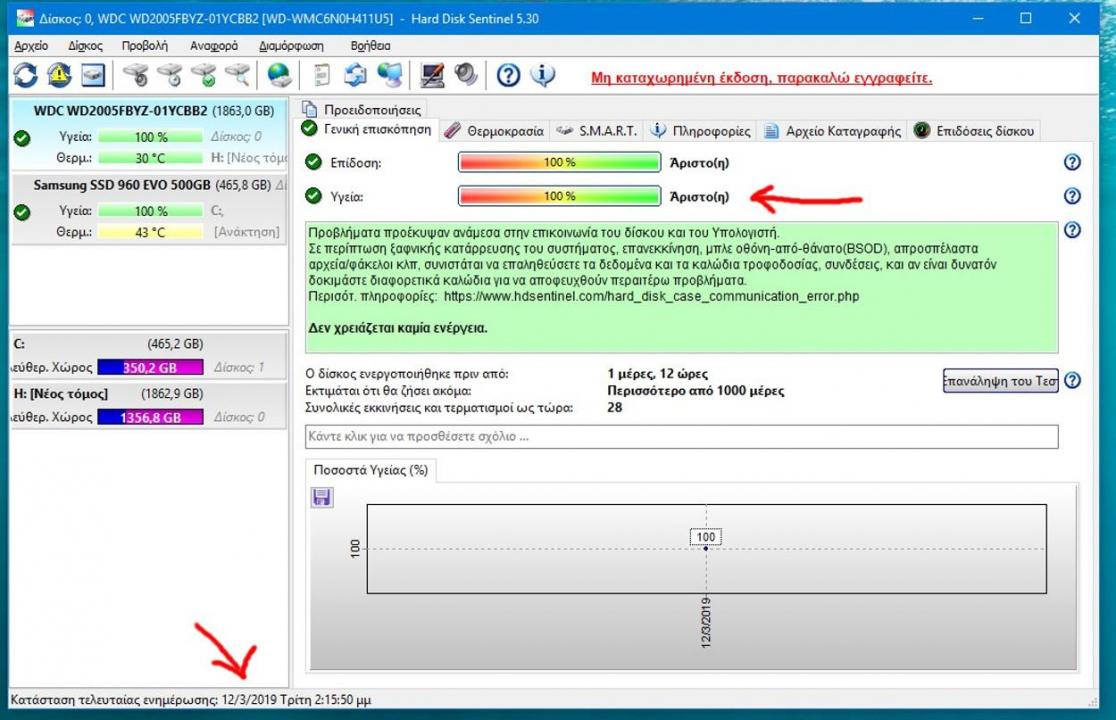Click the "Περισσότερο από 1000 μέρες" value

point(695,391)
